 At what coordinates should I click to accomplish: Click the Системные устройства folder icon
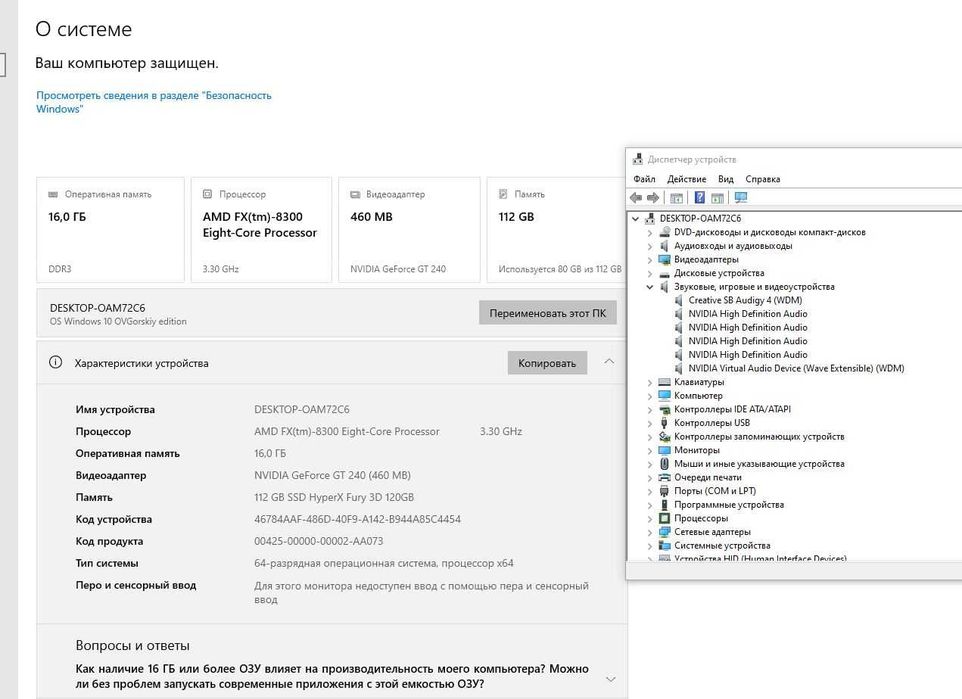[664, 545]
